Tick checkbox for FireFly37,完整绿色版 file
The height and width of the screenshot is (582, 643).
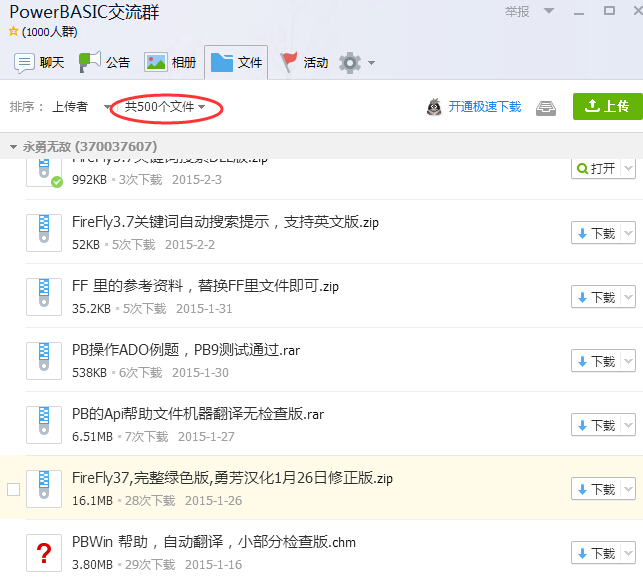tap(14, 489)
